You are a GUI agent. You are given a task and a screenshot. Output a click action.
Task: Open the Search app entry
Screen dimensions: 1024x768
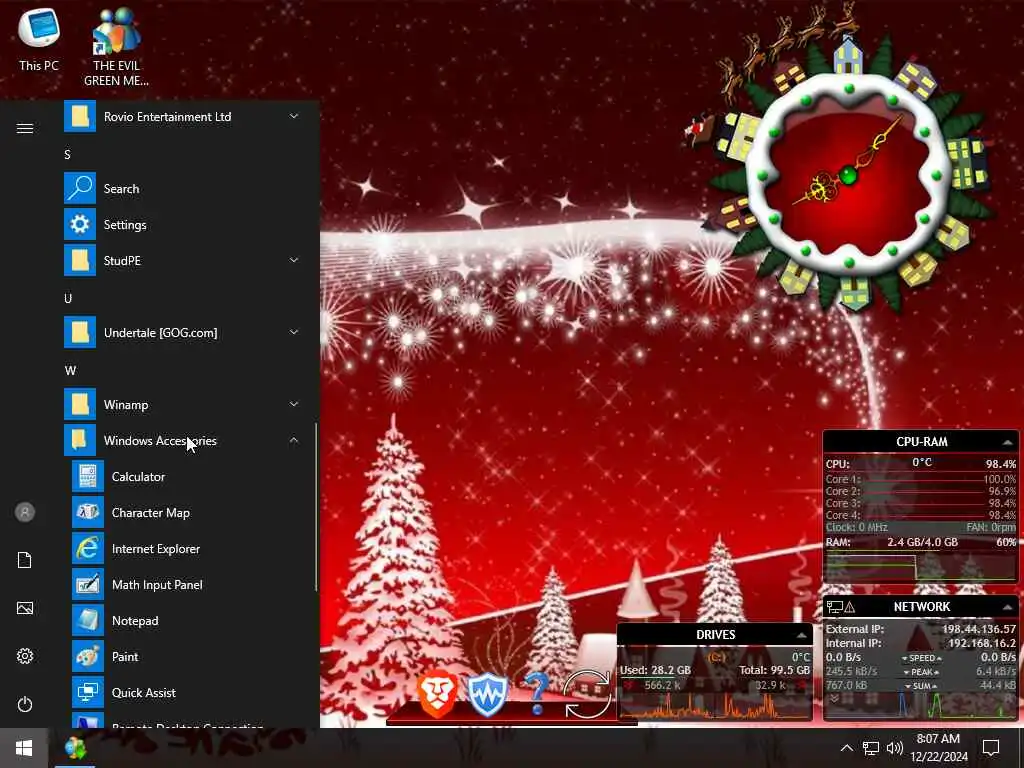pos(183,189)
